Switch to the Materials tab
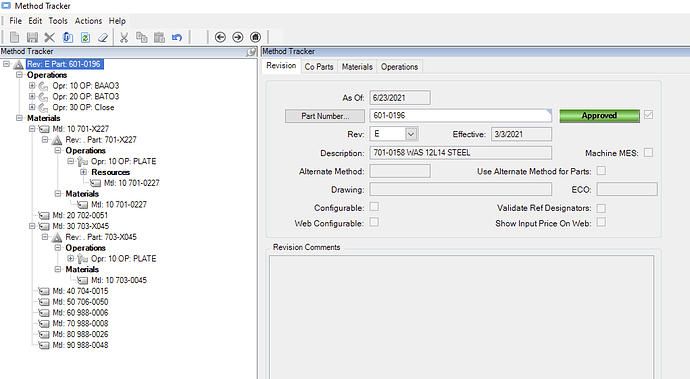Image resolution: width=690 pixels, height=379 pixels. (357, 67)
